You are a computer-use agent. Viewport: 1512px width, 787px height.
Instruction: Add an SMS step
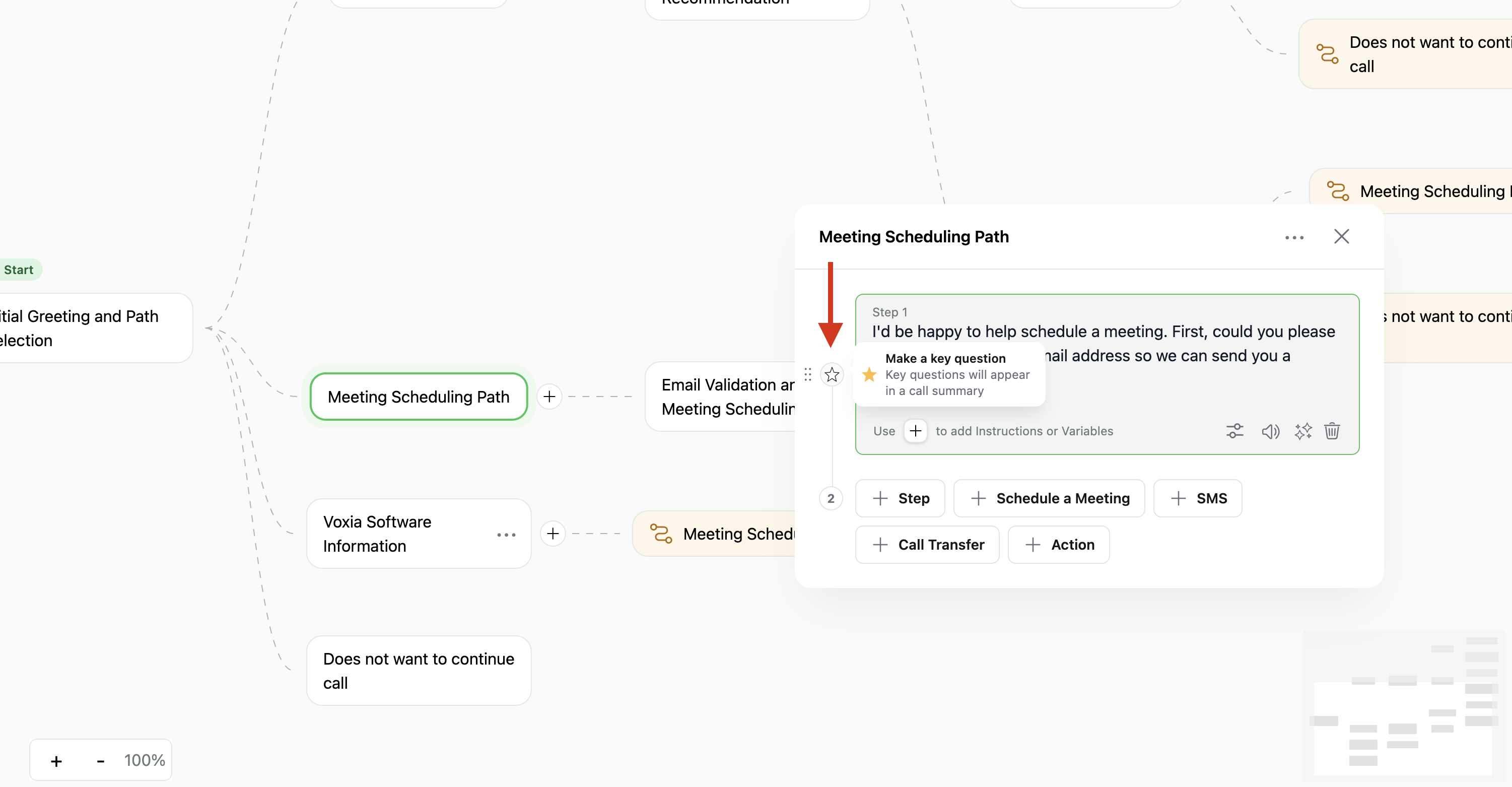click(x=1197, y=498)
